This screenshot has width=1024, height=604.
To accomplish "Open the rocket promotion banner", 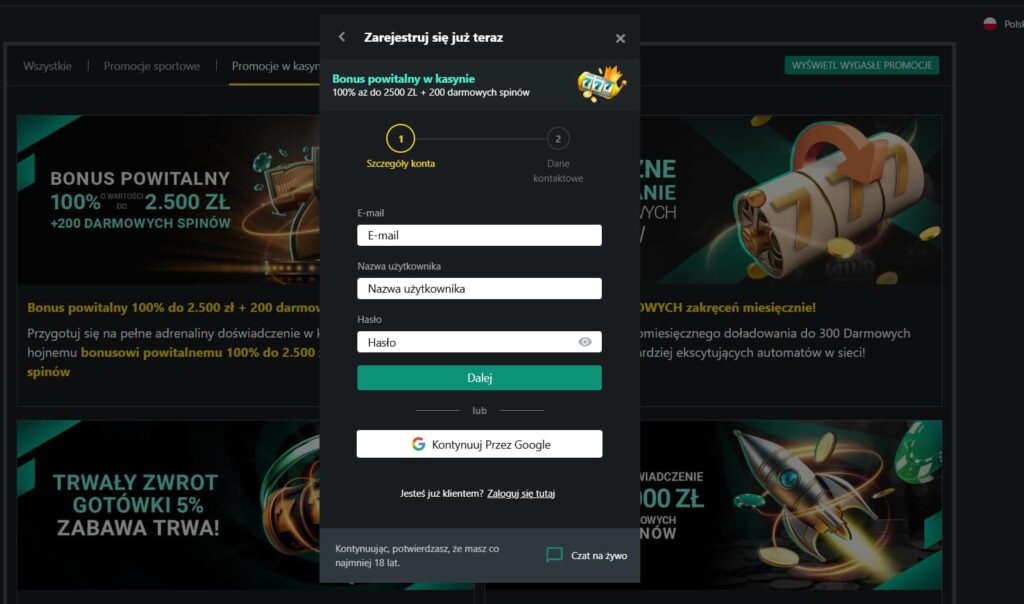I will 791,504.
